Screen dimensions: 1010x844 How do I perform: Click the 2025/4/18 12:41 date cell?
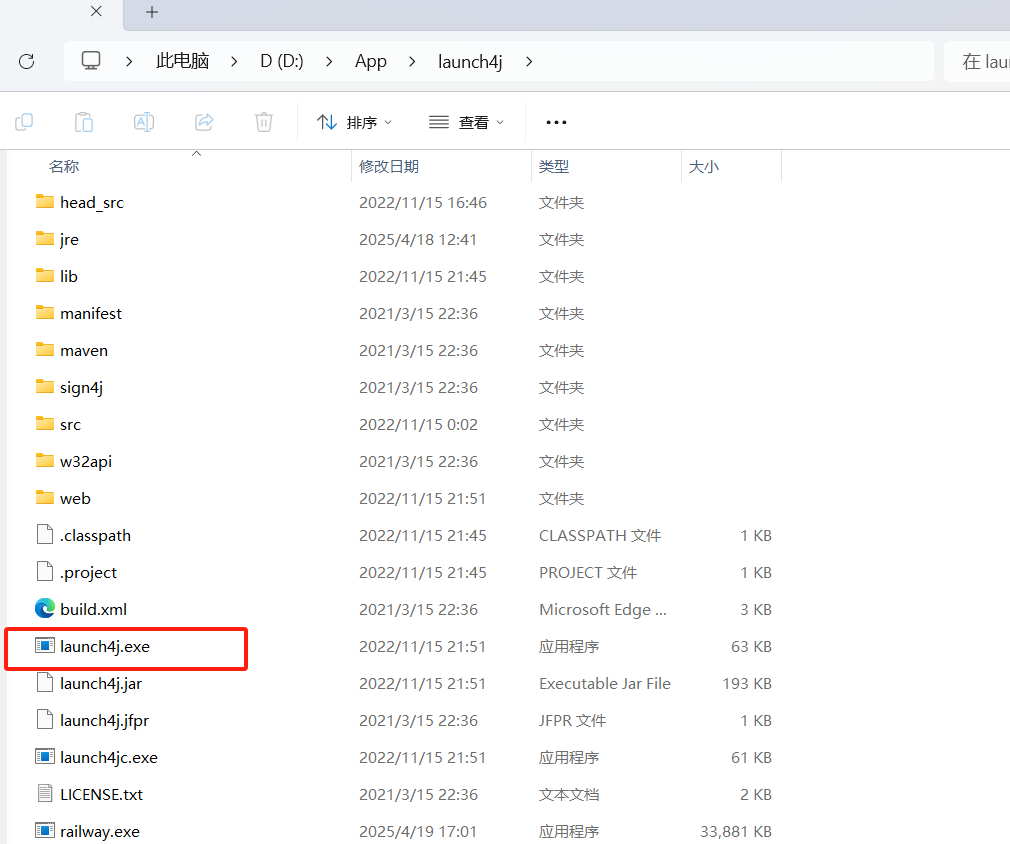coord(418,240)
